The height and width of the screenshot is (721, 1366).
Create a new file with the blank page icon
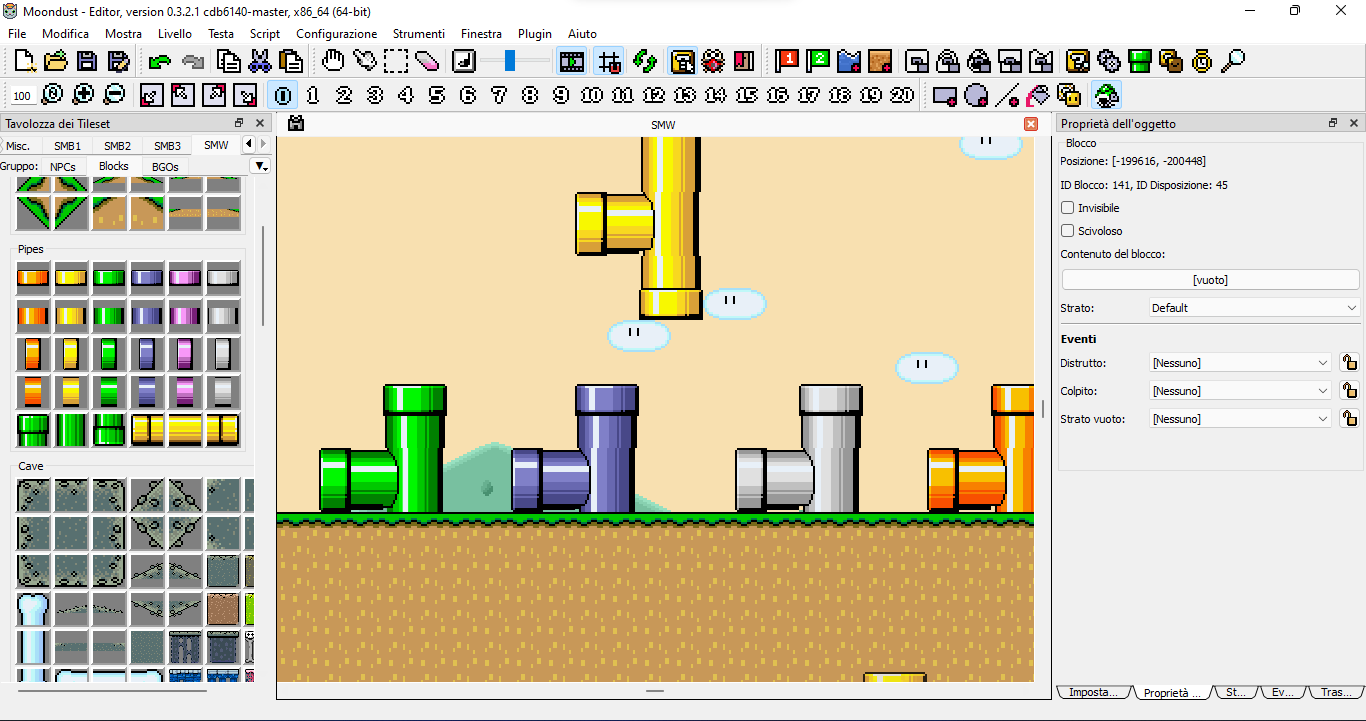tap(25, 61)
